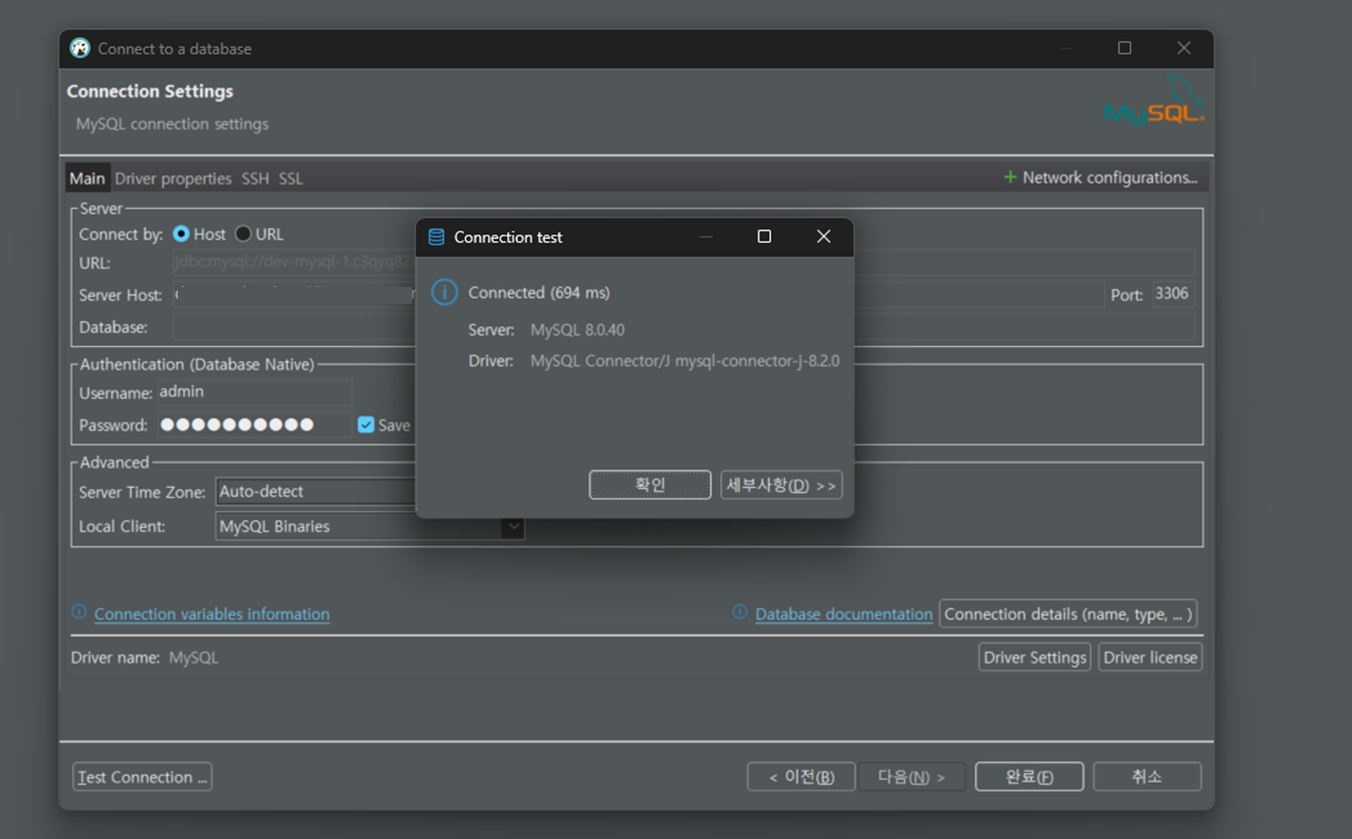This screenshot has height=839, width=1352.
Task: Click the Driver name value MySQL
Action: 194,657
